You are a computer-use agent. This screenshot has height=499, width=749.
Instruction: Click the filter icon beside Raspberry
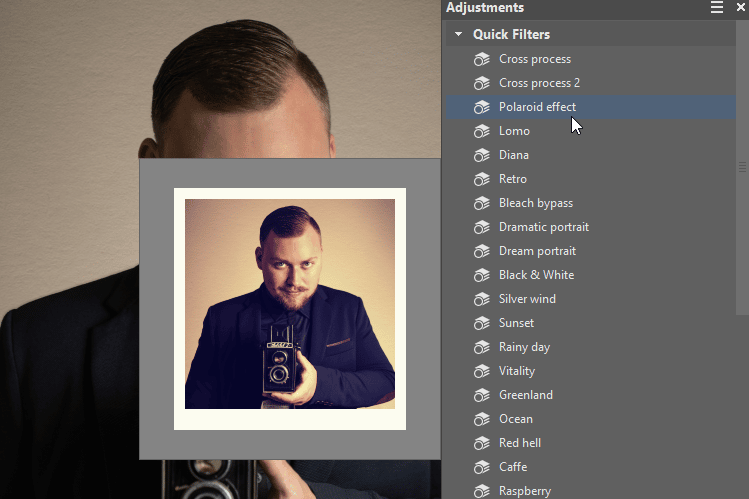(x=482, y=491)
